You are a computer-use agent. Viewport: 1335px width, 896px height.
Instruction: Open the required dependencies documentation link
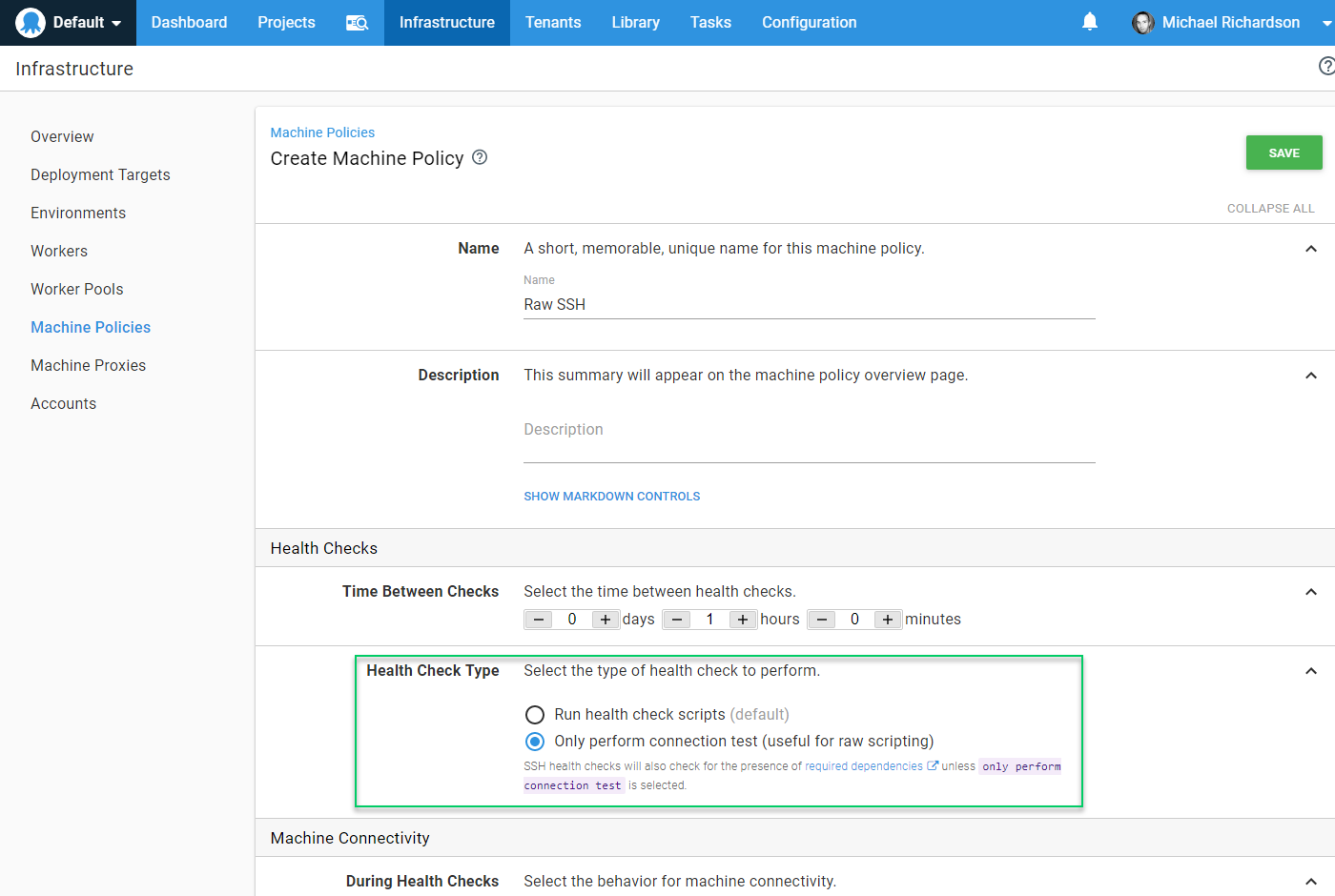(x=866, y=765)
